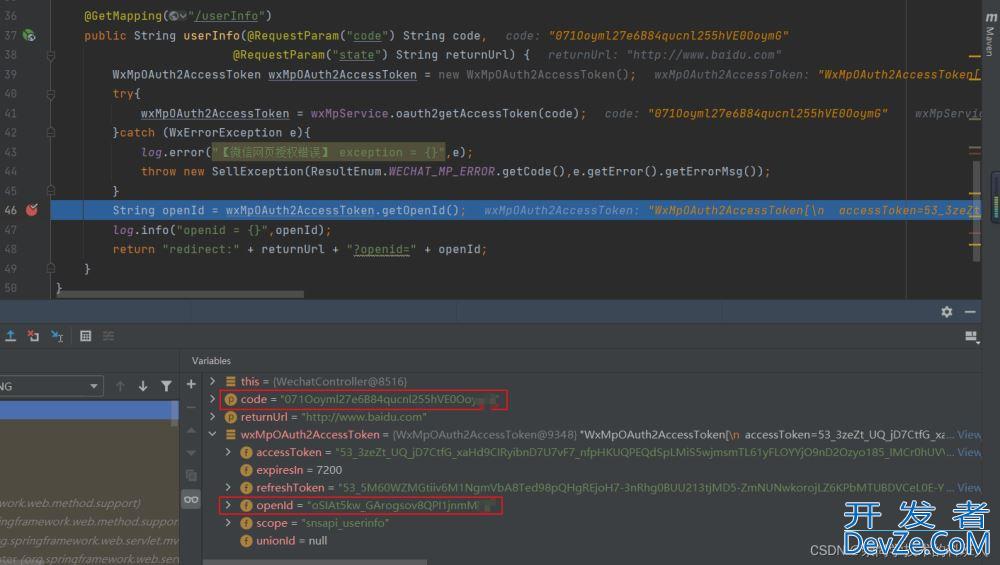Image resolution: width=1000 pixels, height=565 pixels.
Task: Remove the breakpoint on line 46
Action: pos(31,210)
